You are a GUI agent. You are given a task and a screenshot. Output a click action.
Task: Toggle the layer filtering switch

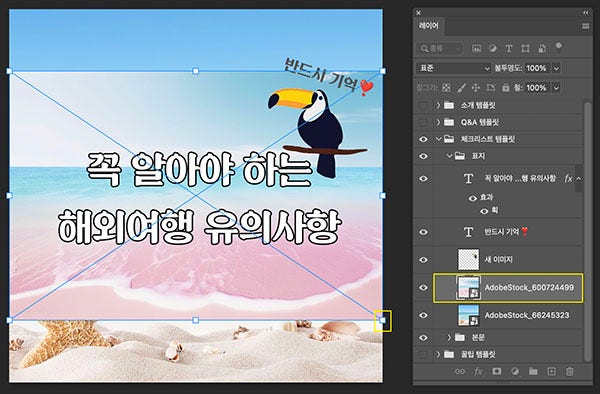(559, 47)
